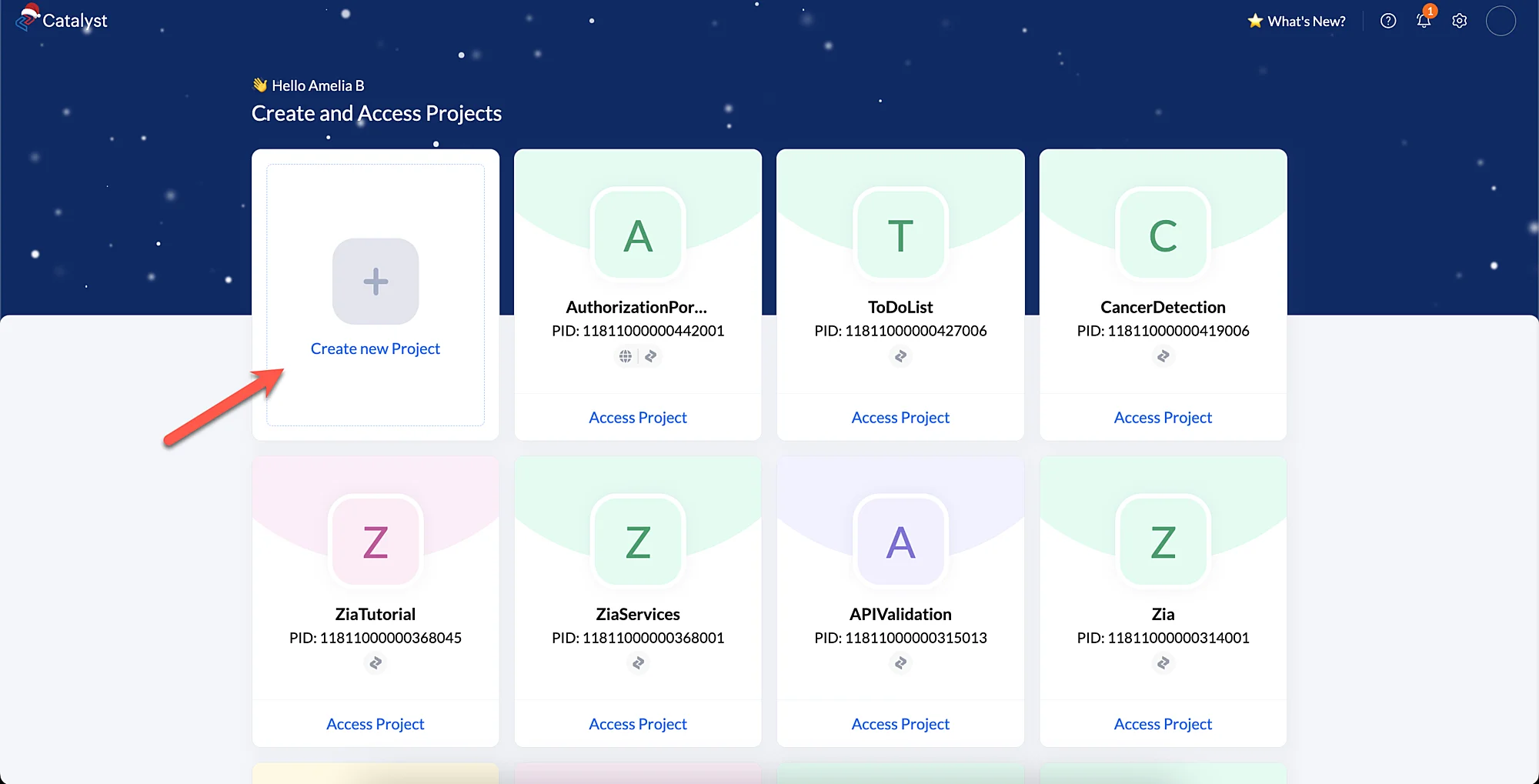The image size is (1539, 784).
Task: Click the APIValidation project name
Action: click(x=900, y=614)
